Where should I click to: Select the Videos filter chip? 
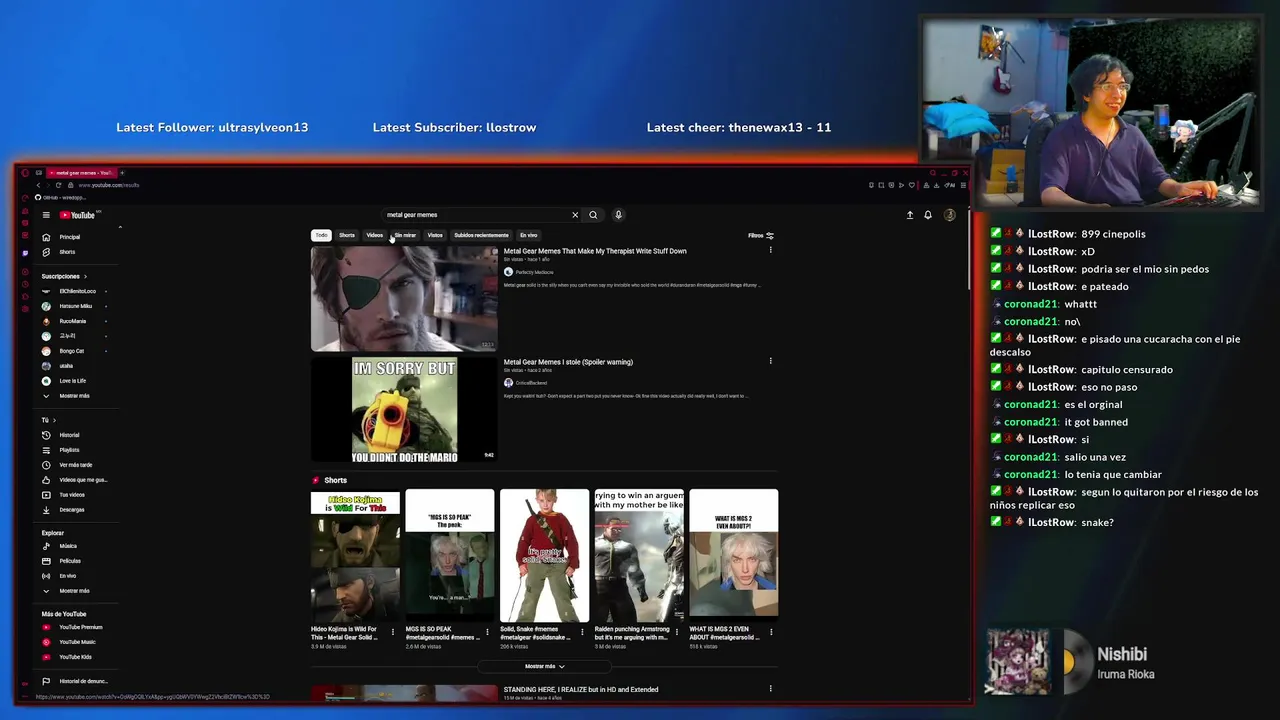coord(375,235)
